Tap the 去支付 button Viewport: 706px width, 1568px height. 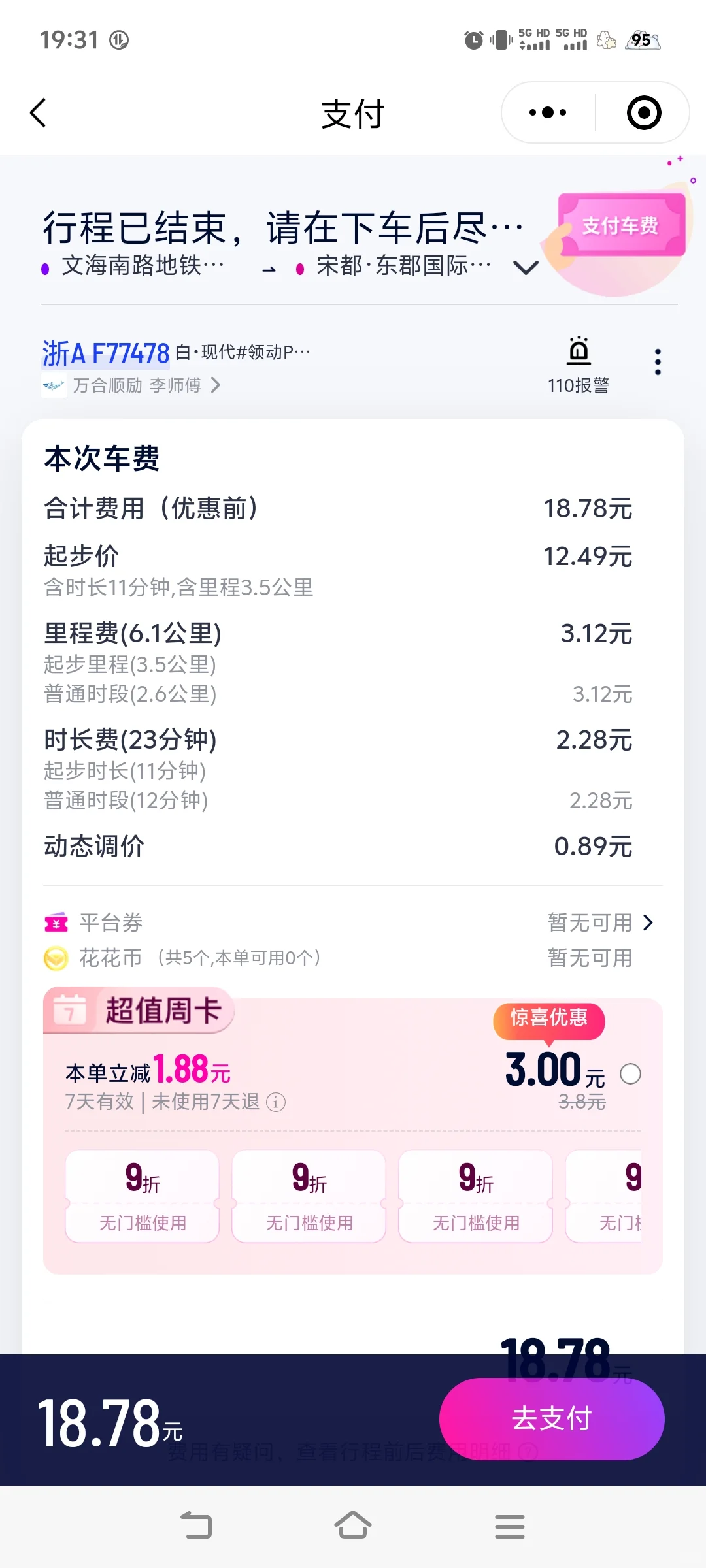552,1418
